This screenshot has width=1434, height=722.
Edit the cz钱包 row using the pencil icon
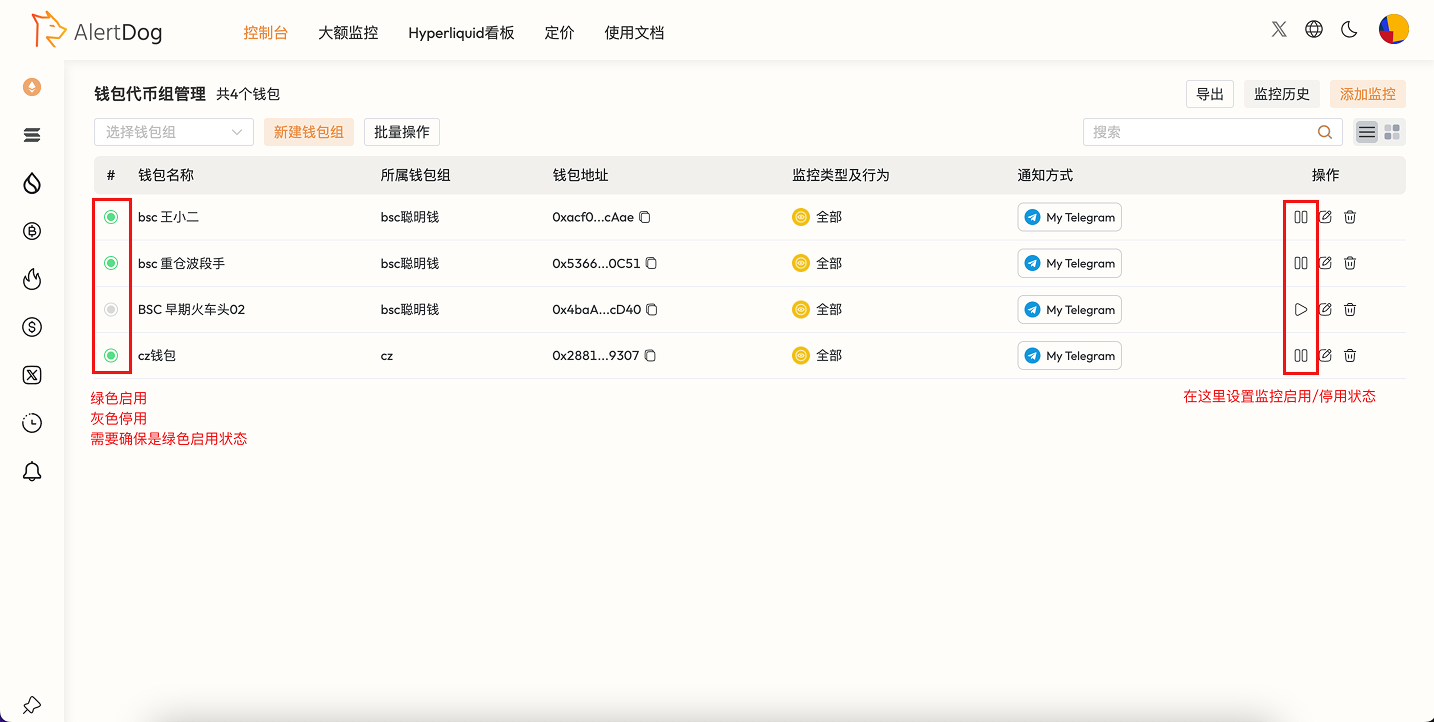point(1325,355)
